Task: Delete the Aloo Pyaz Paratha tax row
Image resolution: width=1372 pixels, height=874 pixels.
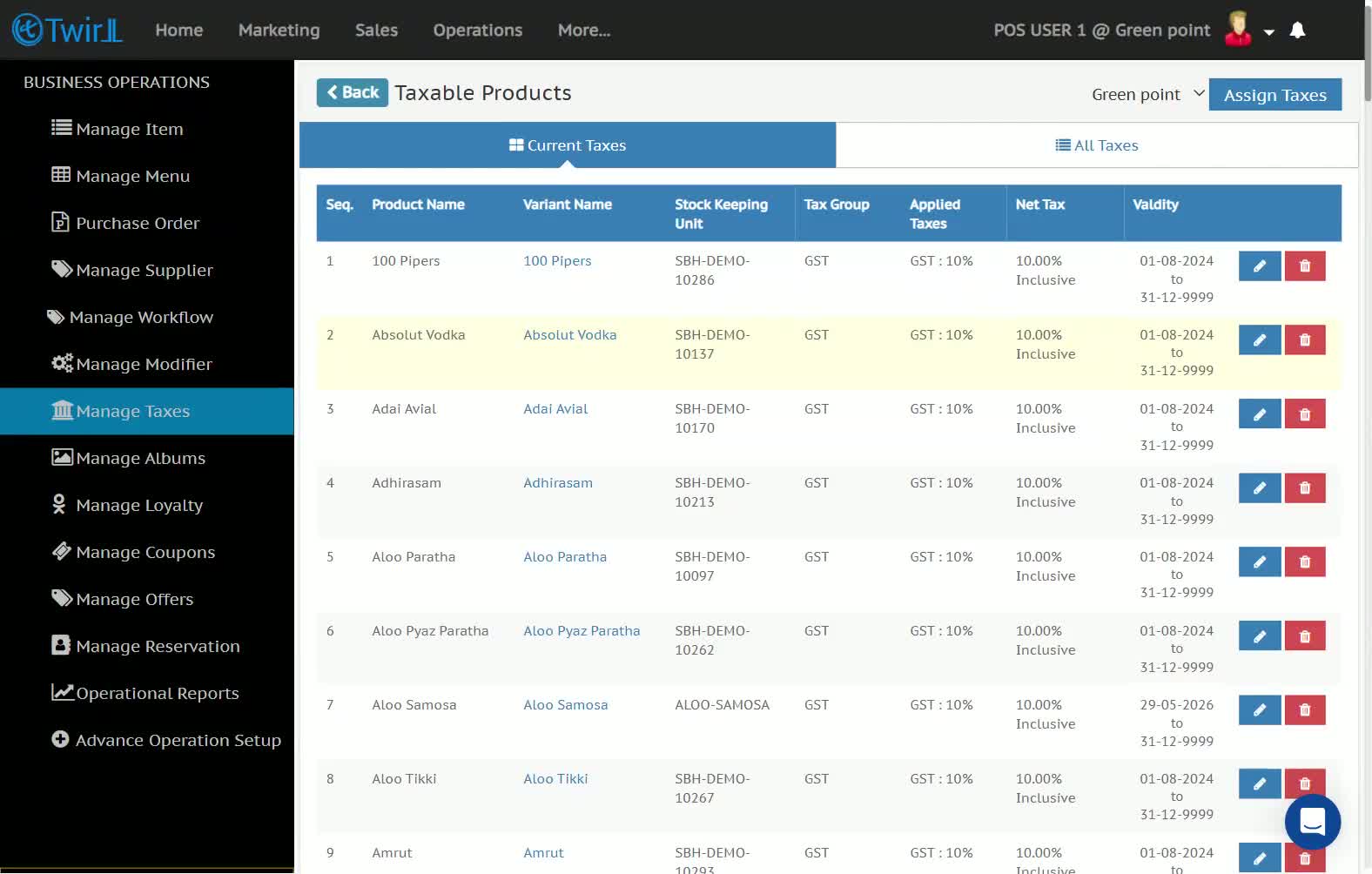Action: [x=1305, y=635]
